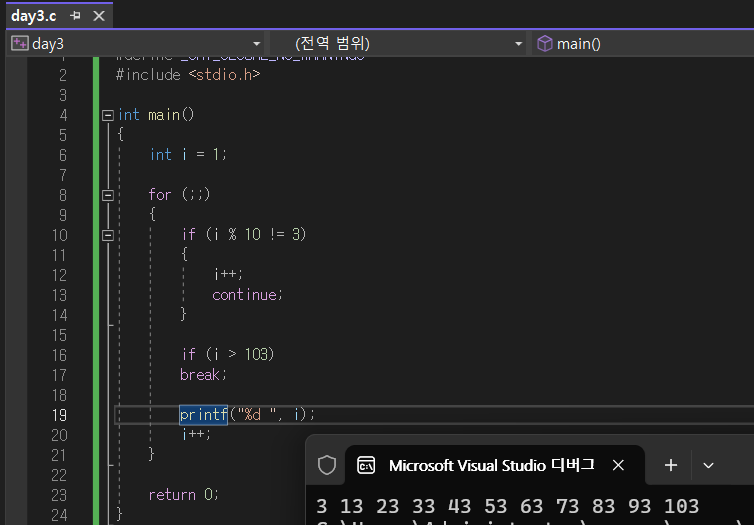Screen dimensions: 754x525
Task: Click the 'break;' statement
Action: coord(203,375)
